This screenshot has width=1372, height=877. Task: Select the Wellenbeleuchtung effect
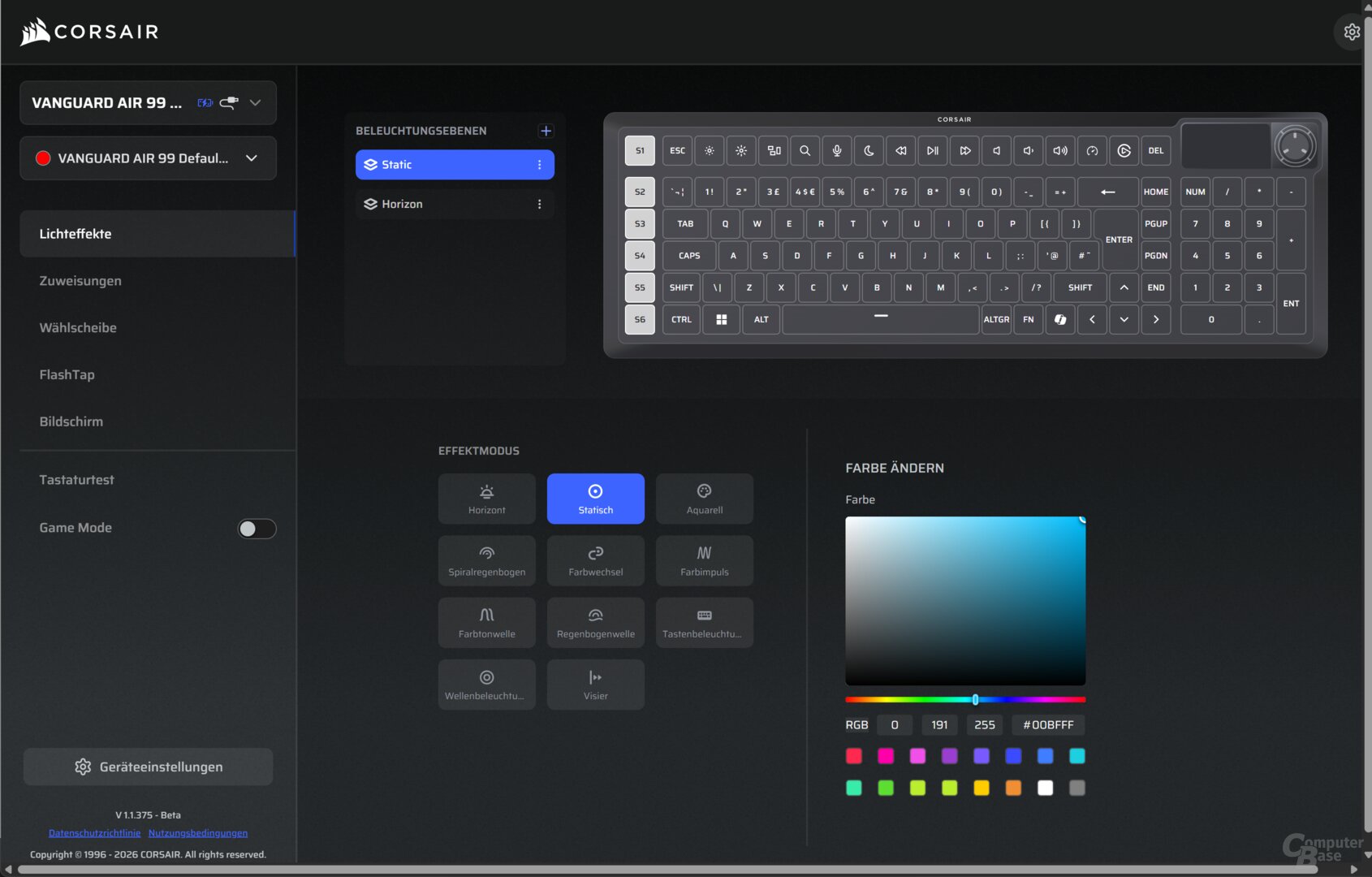pos(486,684)
